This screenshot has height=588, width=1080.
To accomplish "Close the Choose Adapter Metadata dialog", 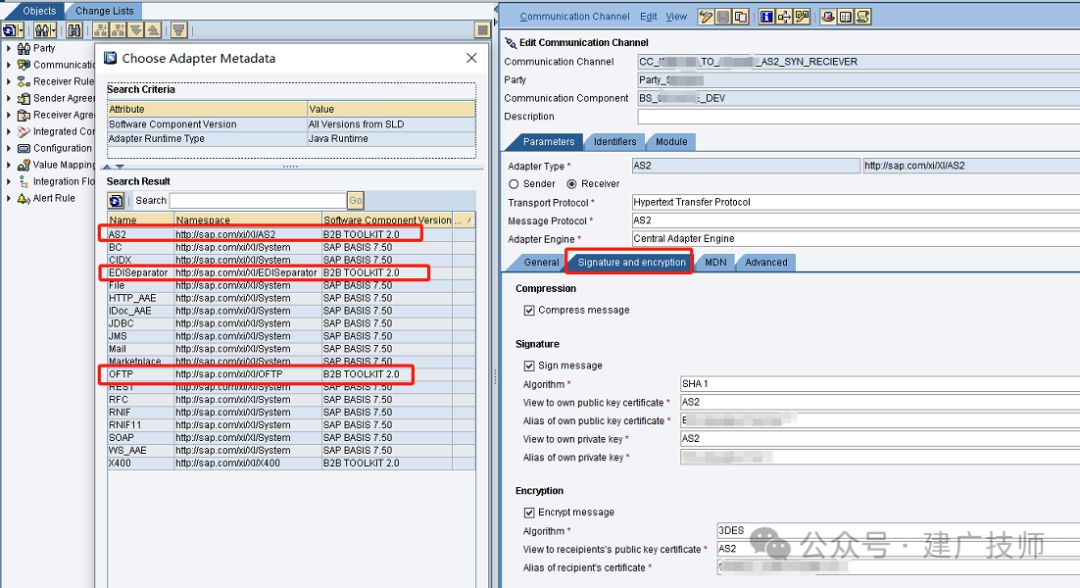I will pyautogui.click(x=471, y=59).
